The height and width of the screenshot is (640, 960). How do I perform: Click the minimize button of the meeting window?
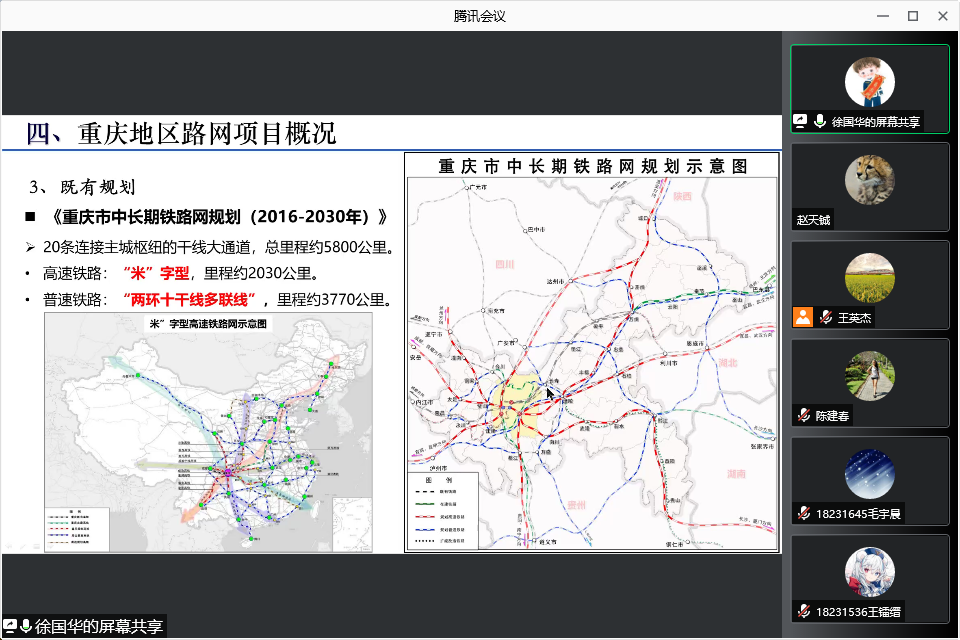pos(882,15)
